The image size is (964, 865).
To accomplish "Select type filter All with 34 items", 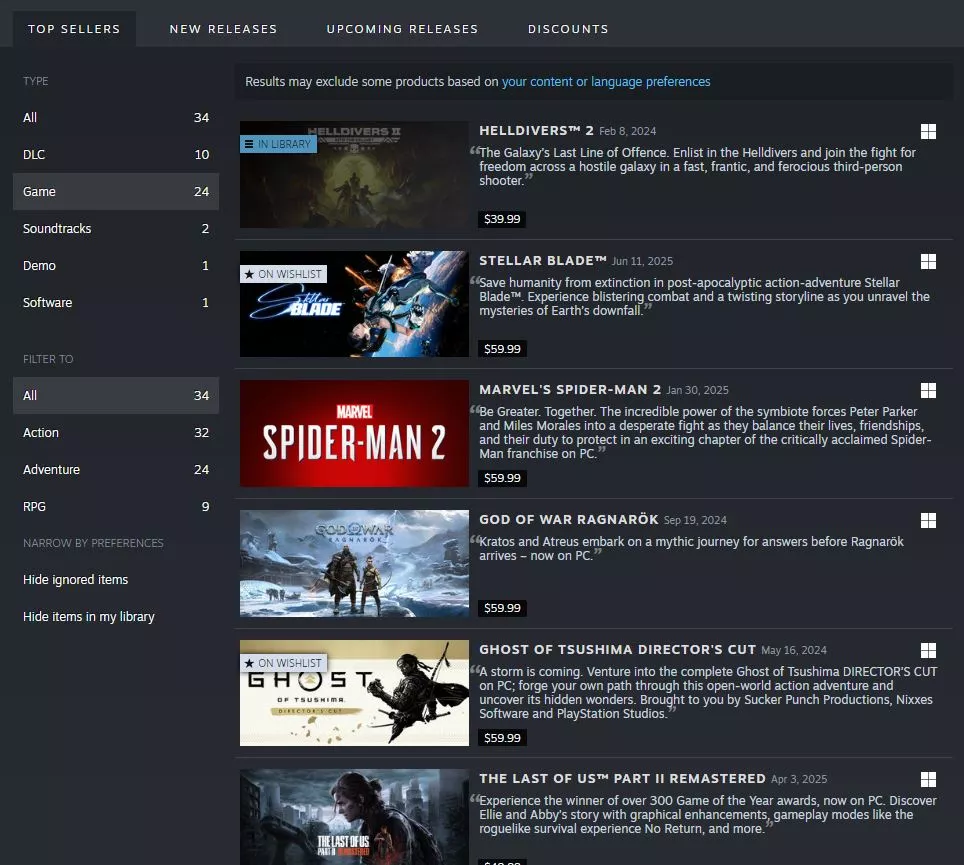I will click(116, 117).
